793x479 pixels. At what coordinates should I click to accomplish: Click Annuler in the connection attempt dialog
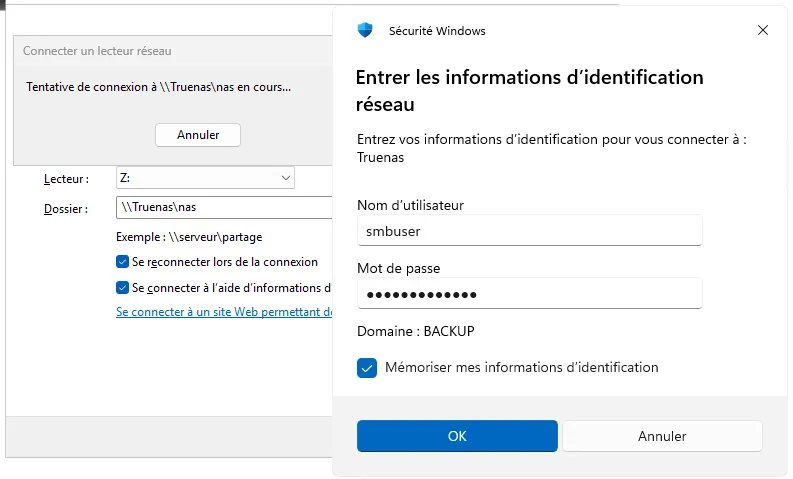(x=198, y=135)
